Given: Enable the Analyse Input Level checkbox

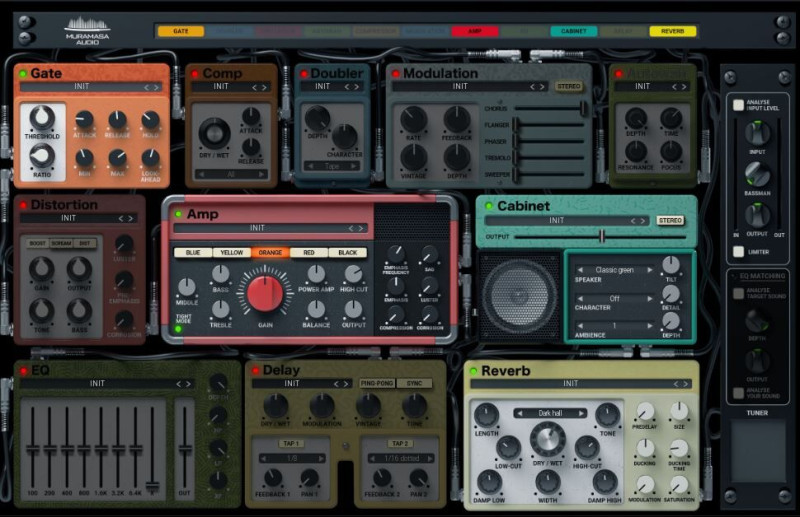Looking at the screenshot, I should (738, 105).
